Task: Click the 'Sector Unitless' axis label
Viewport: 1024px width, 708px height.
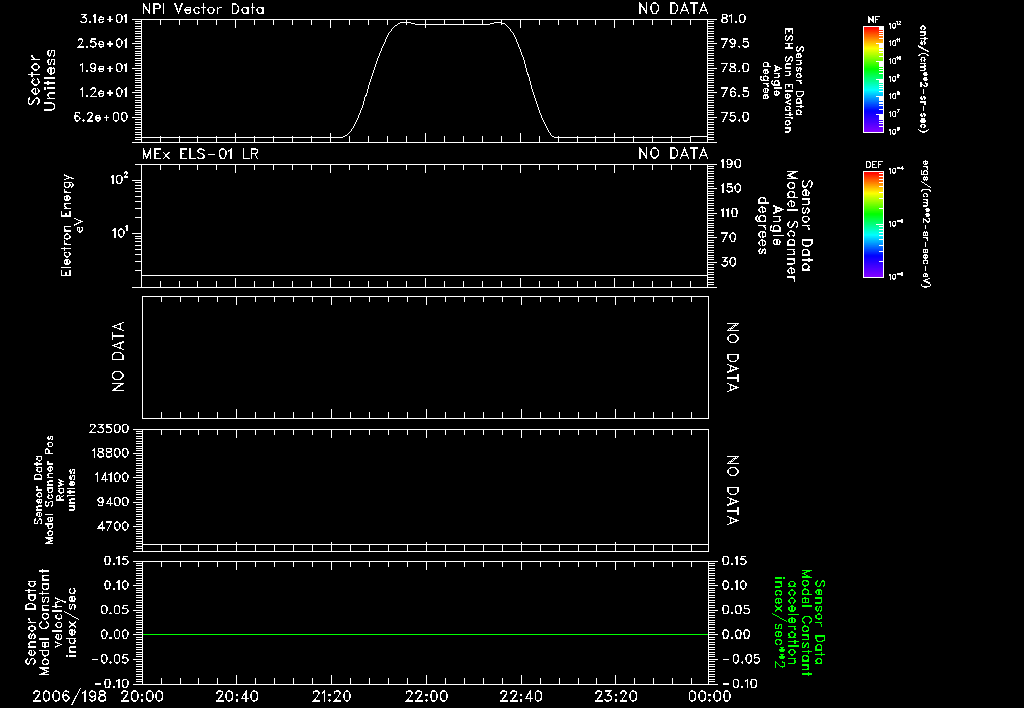Action: click(42, 80)
